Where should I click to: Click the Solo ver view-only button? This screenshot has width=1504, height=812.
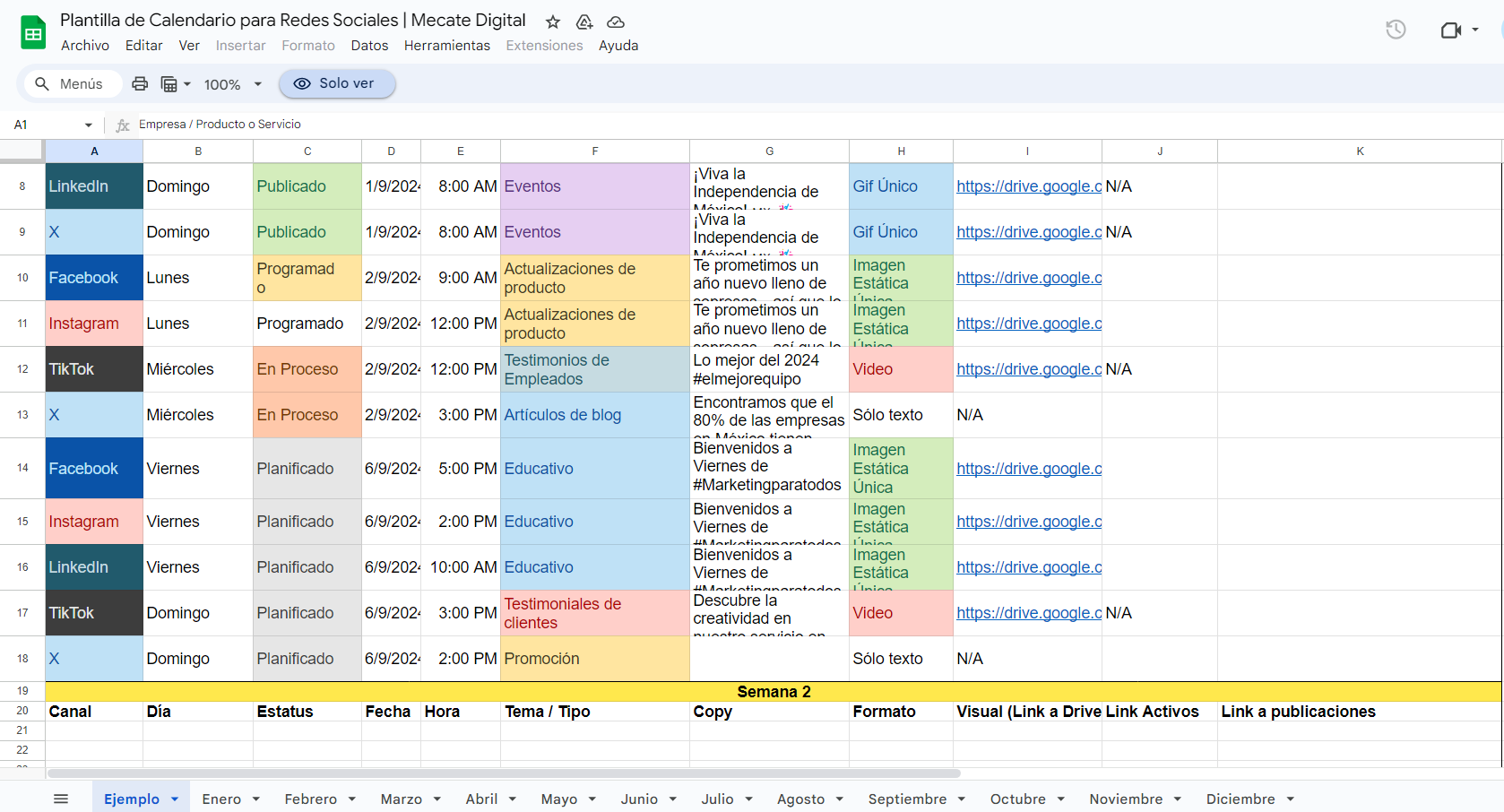336,83
